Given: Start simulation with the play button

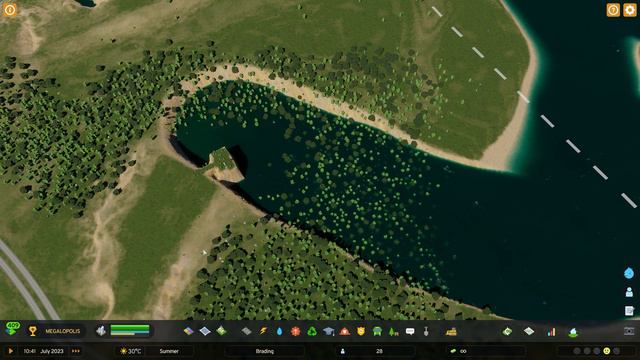Looking at the screenshot, I should [x=11, y=351].
